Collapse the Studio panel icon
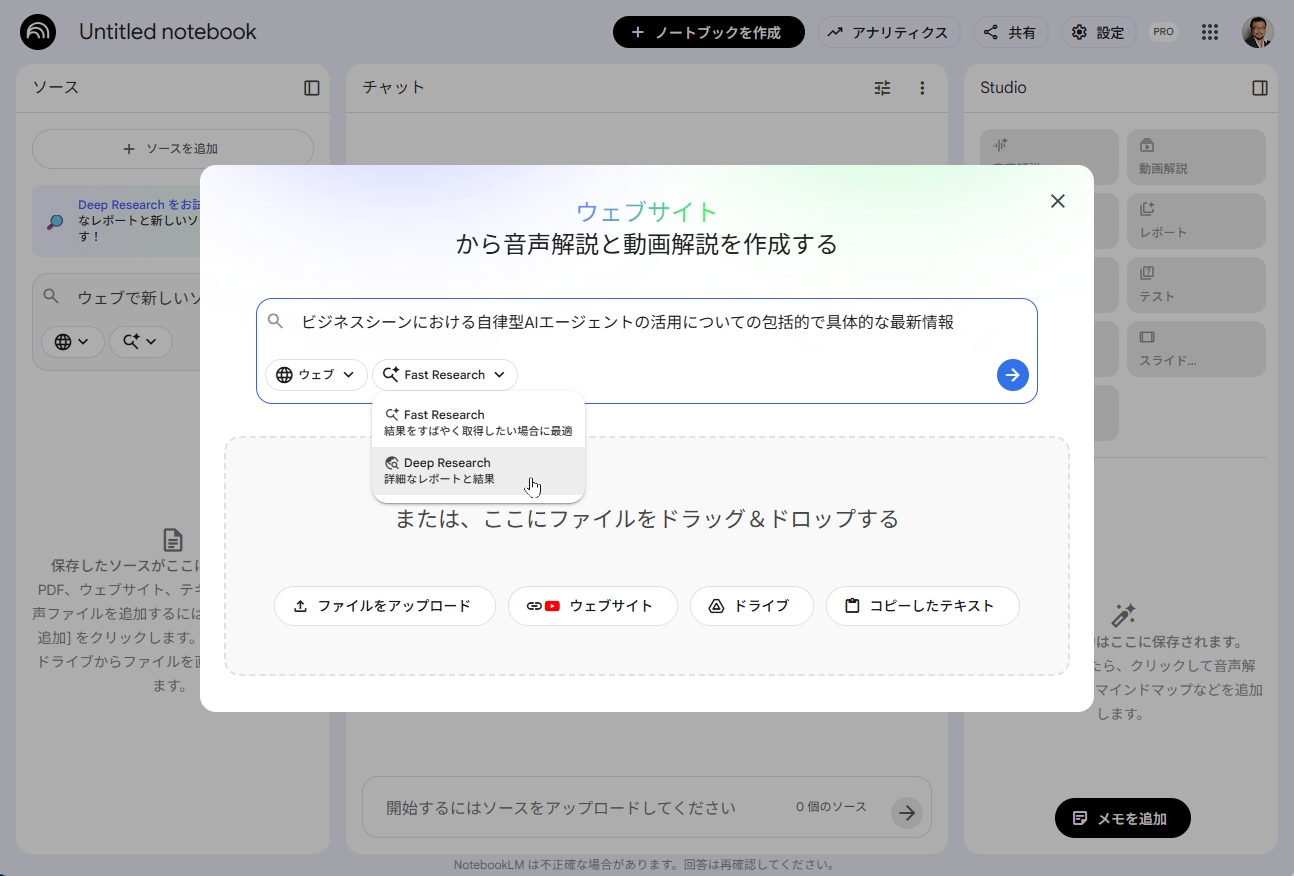 (1260, 88)
